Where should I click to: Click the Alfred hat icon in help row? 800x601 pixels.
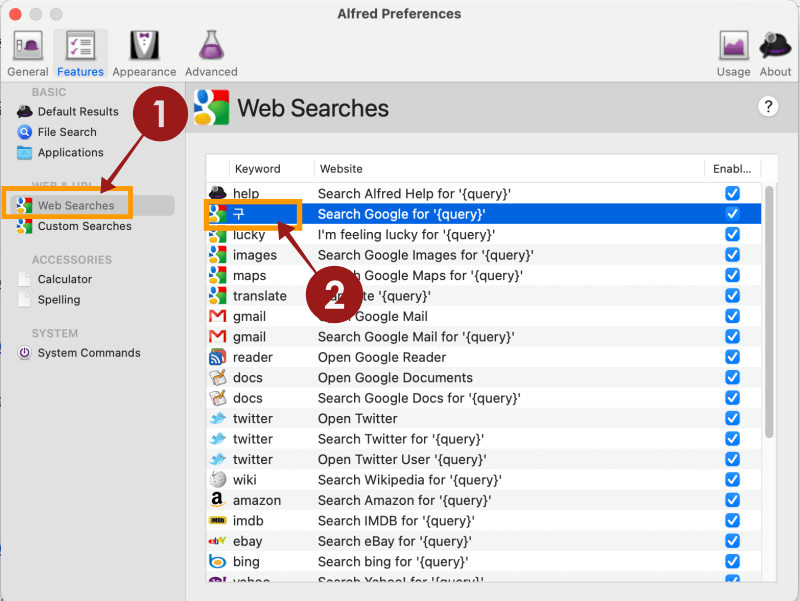click(x=217, y=193)
